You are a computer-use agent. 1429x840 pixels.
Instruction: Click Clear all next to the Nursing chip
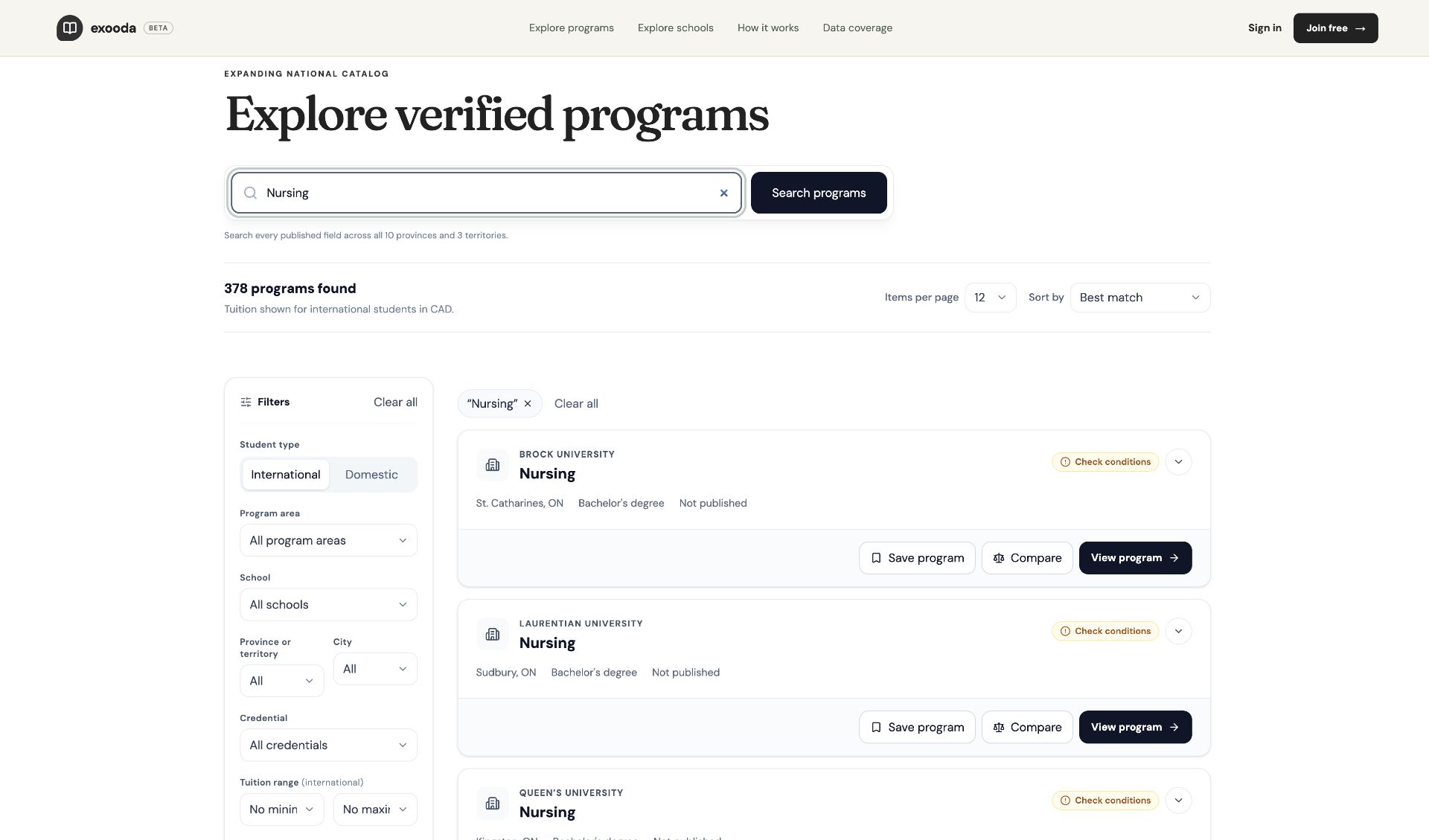(576, 403)
